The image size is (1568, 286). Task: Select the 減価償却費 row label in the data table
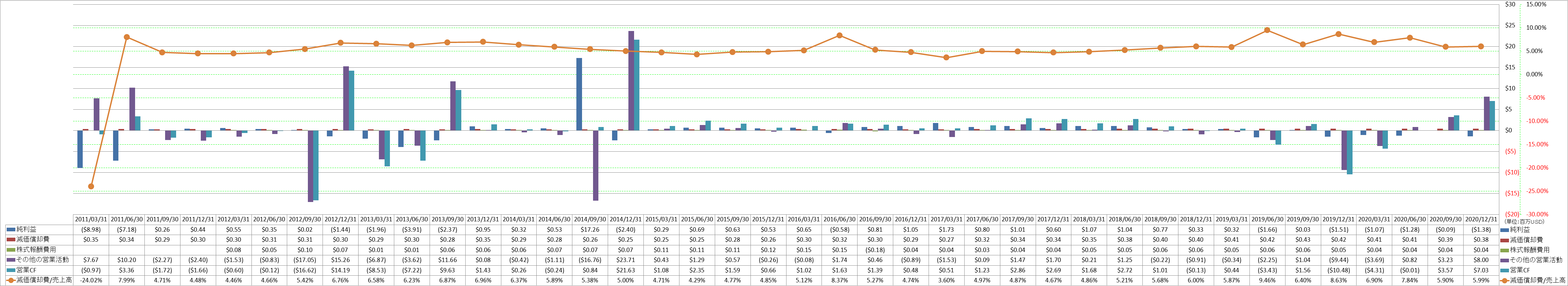tap(33, 240)
